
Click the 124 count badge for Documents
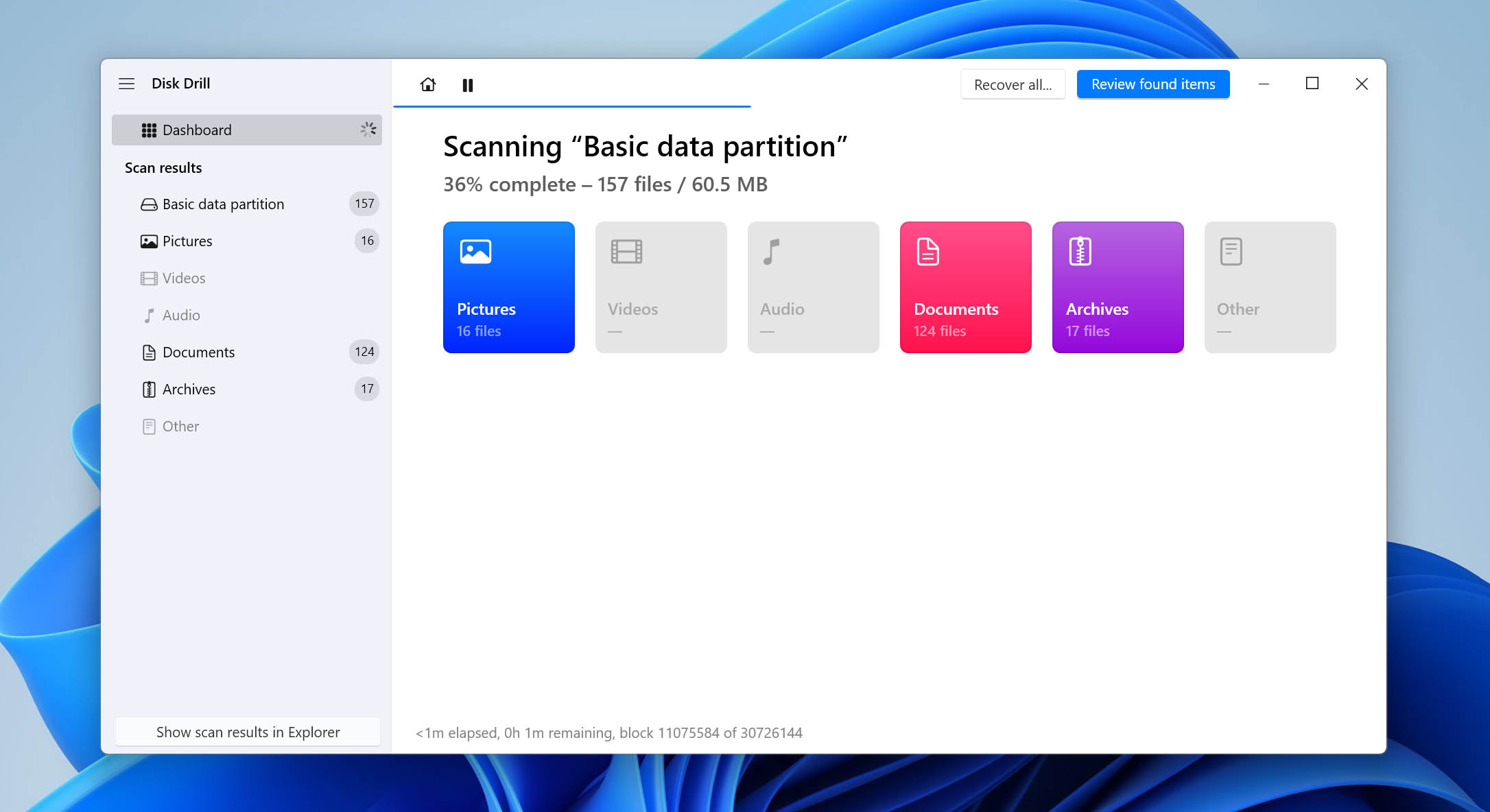pos(364,352)
